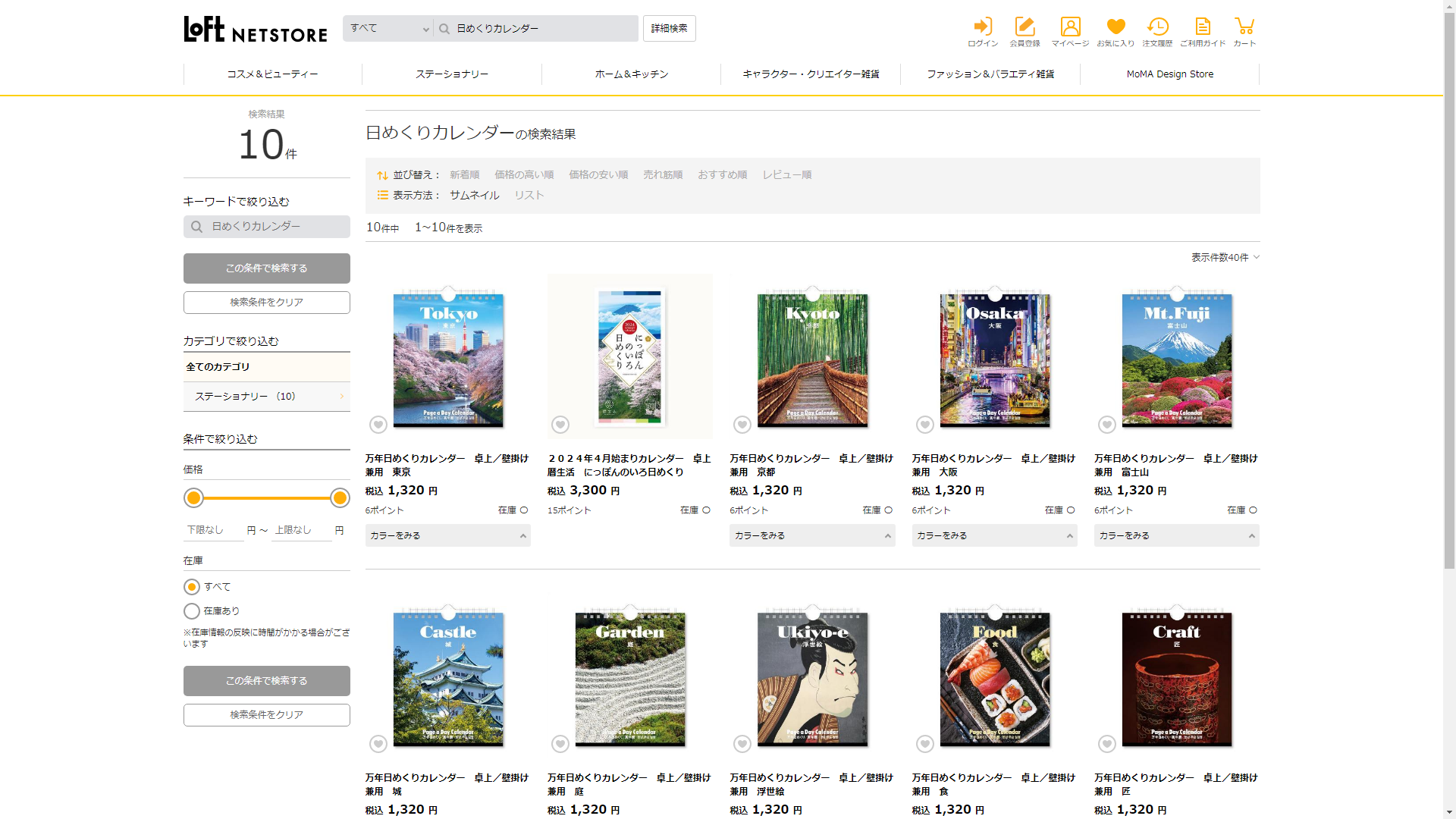The image size is (1456, 819).
Task: Favorite the Tokyo calendar heart icon
Action: point(378,425)
